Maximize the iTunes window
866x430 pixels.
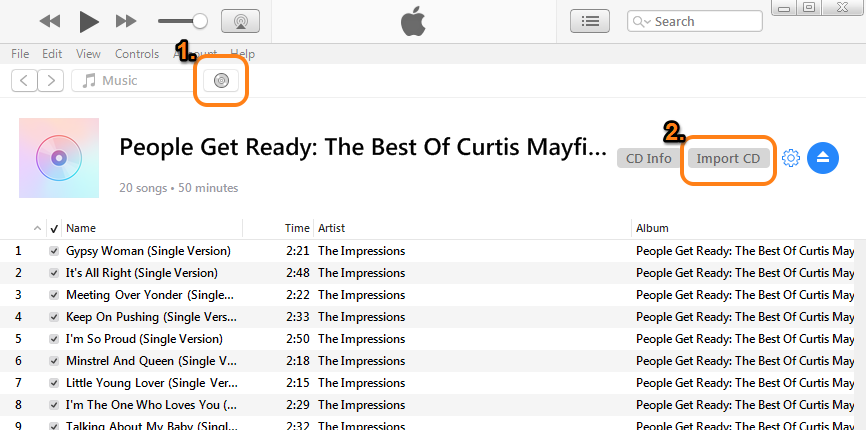(809, 8)
